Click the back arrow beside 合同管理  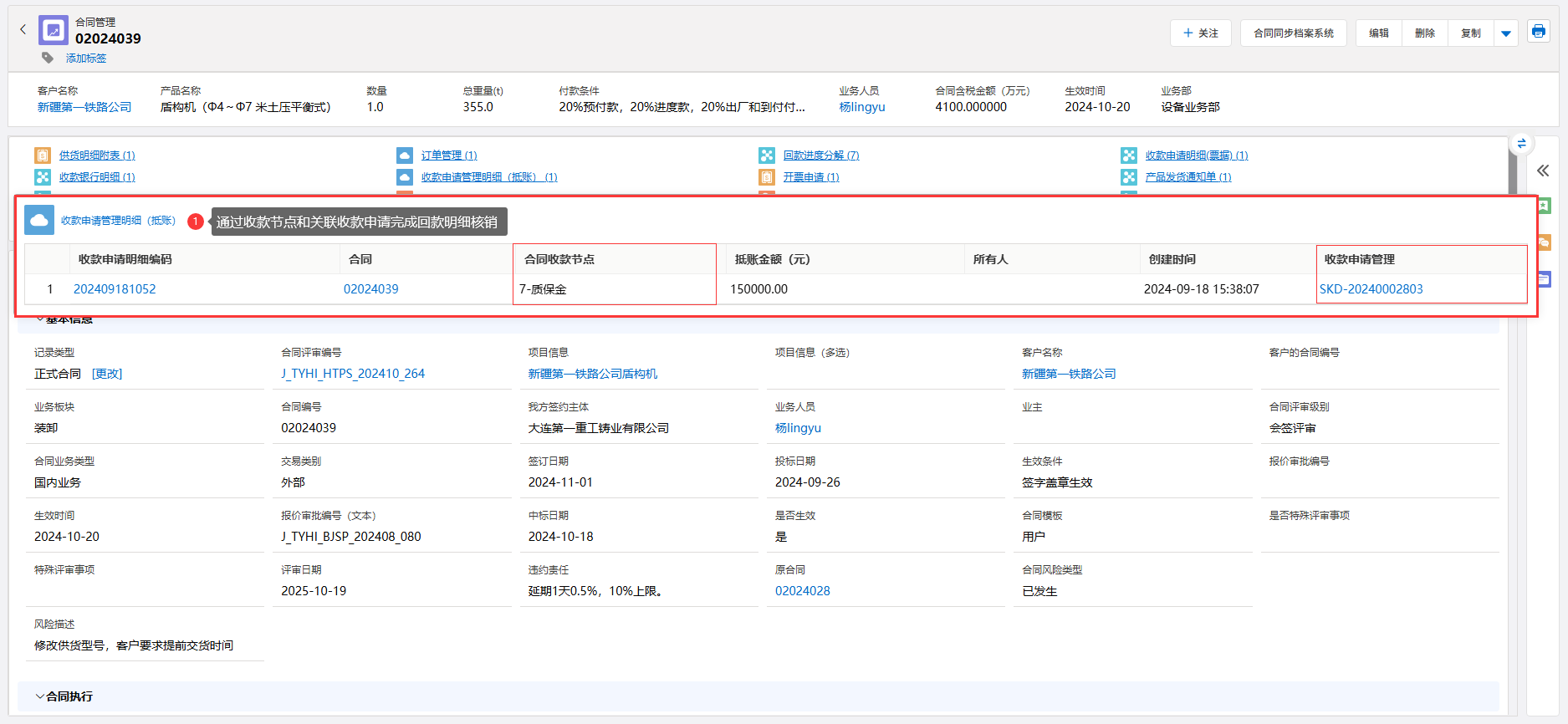tap(23, 30)
